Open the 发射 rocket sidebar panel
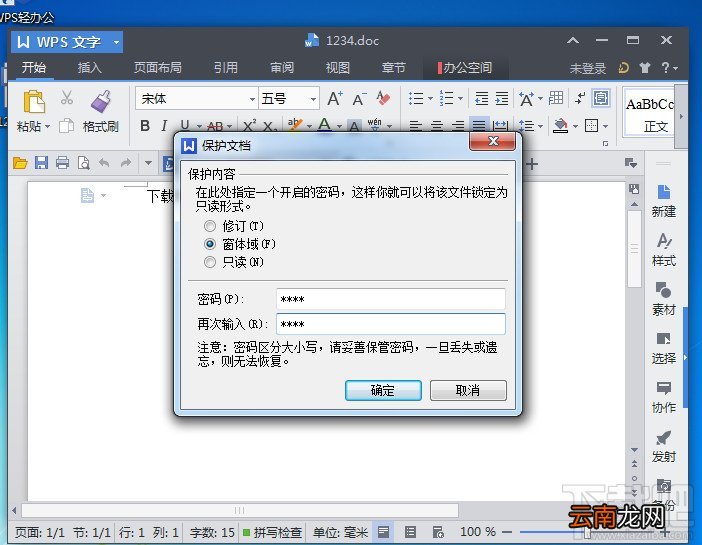Screen dimensions: 702x545 (x=664, y=446)
